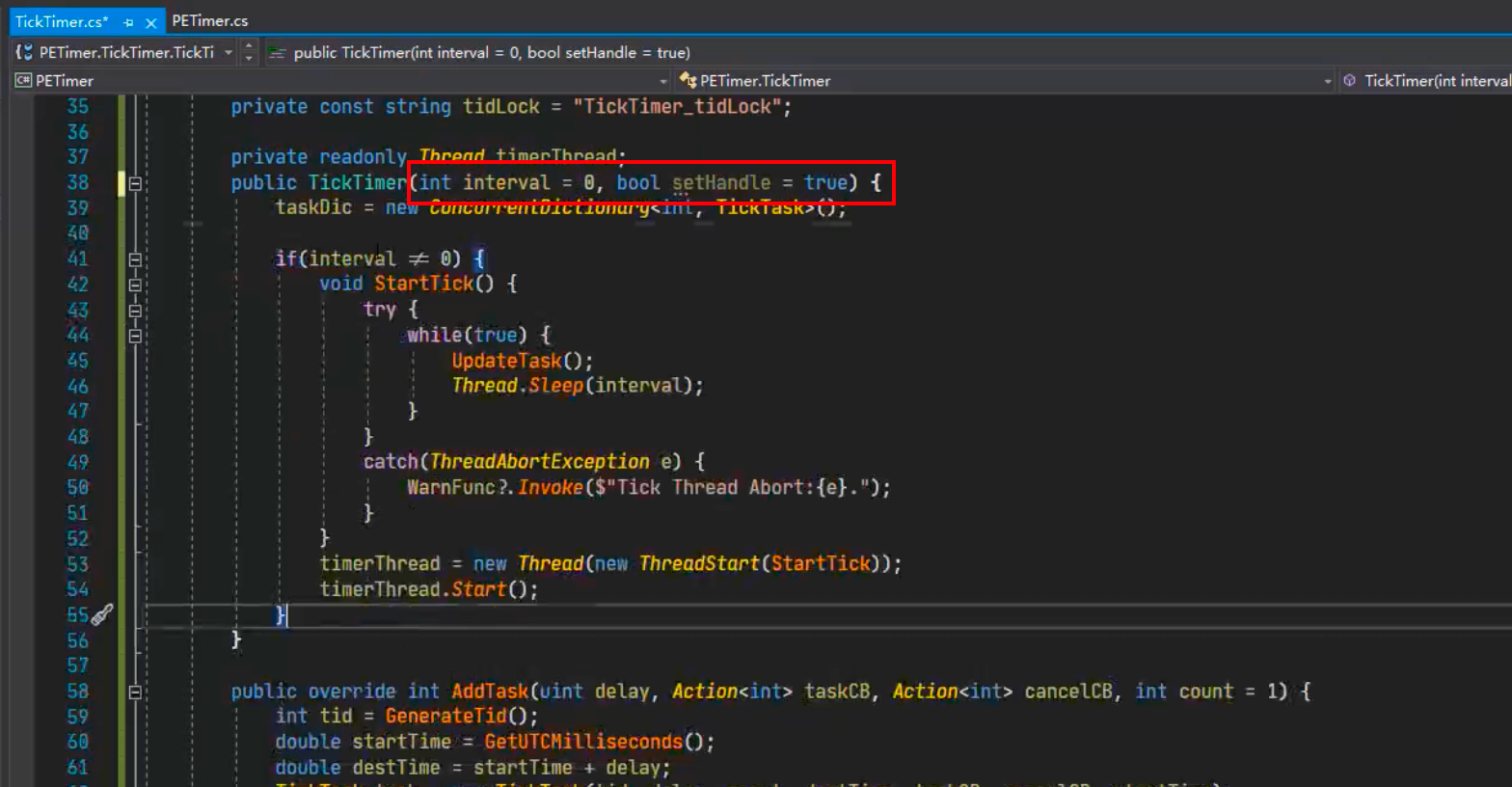Click the AddTask method name on line 58
The width and height of the screenshot is (1512, 787).
(489, 692)
